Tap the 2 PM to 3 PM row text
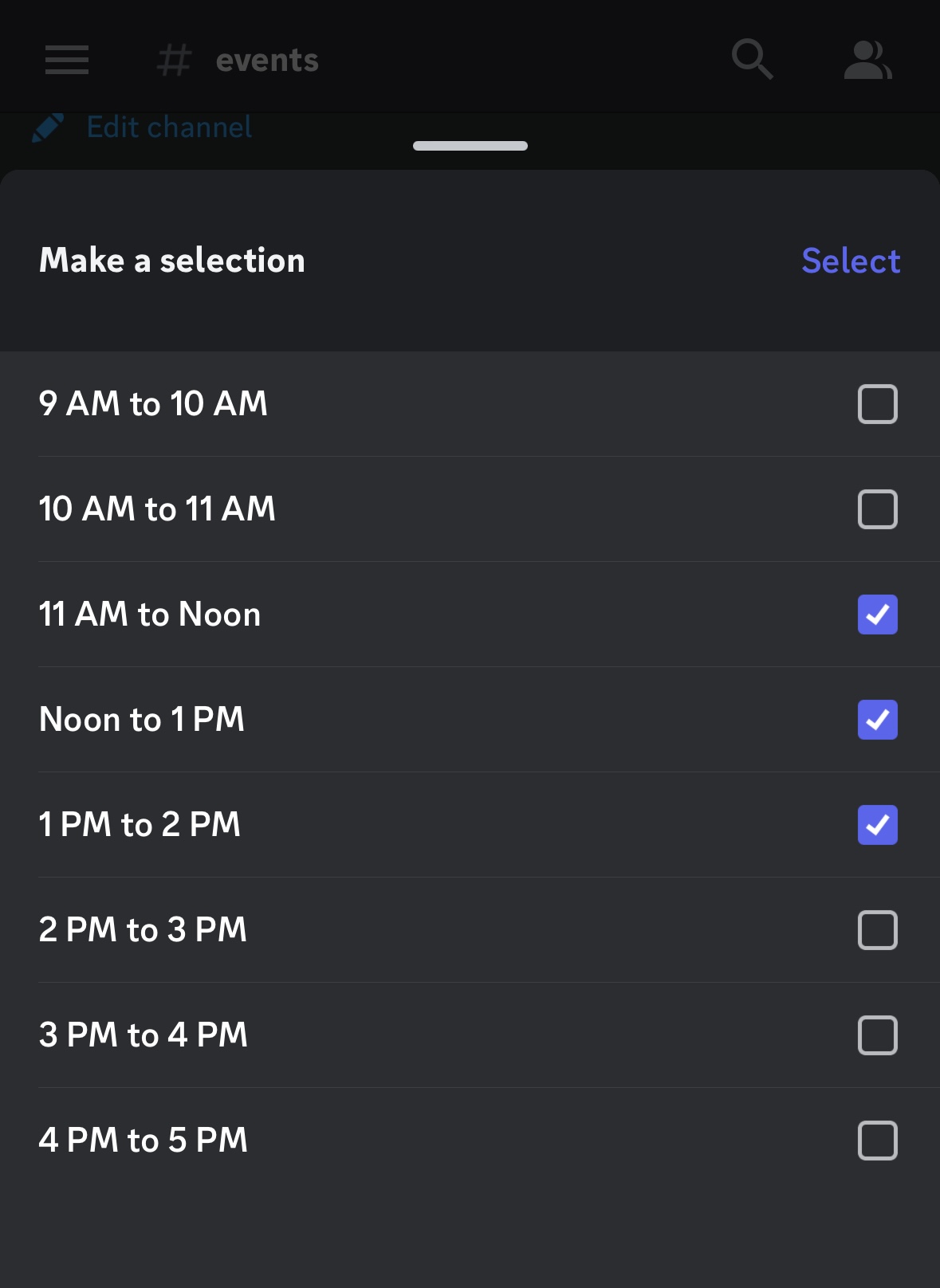The width and height of the screenshot is (940, 1288). (x=144, y=930)
